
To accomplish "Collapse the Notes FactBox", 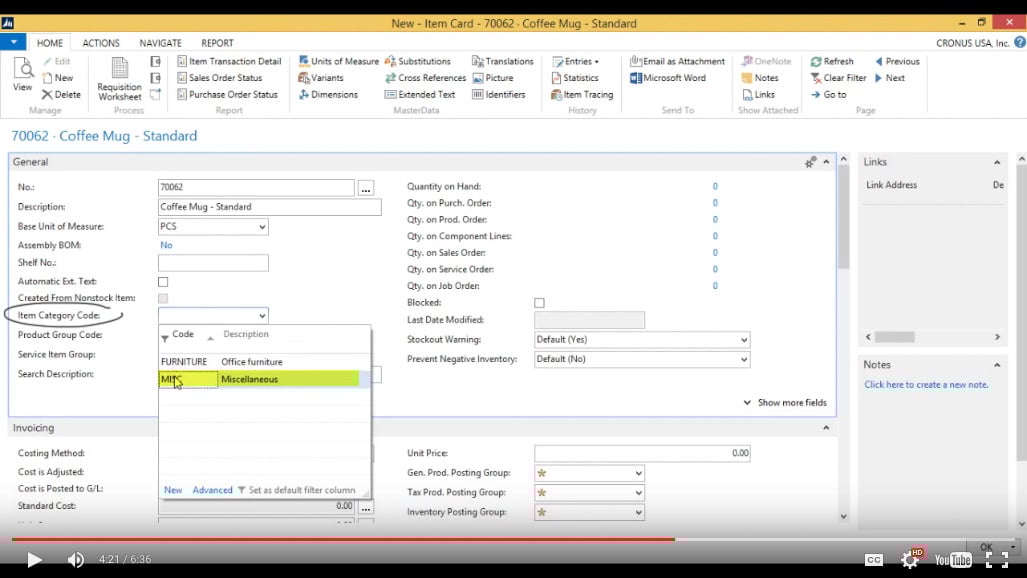I will pos(997,365).
